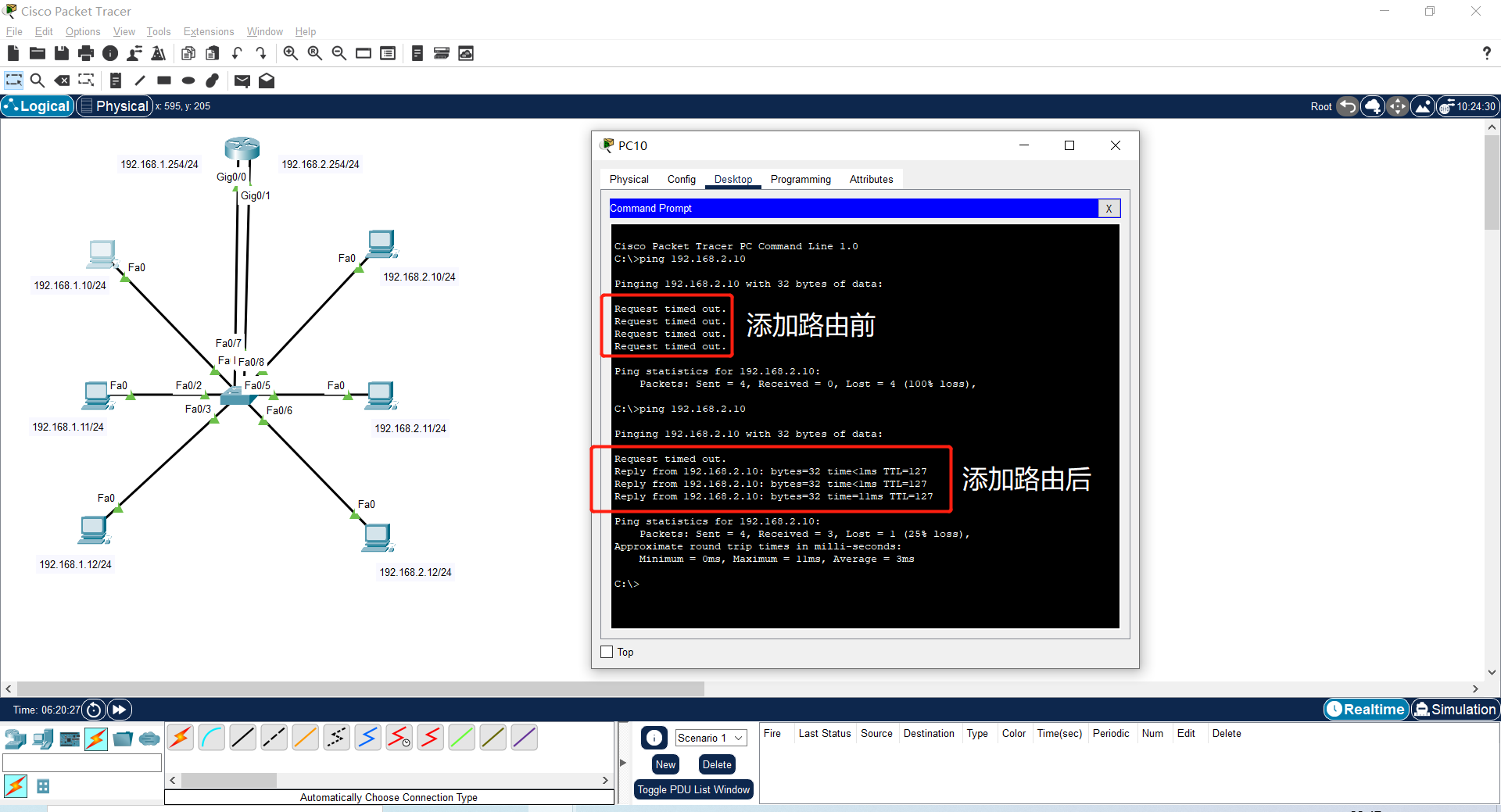The width and height of the screenshot is (1501, 812).
Task: Choose the Draw Line tool
Action: [x=140, y=80]
